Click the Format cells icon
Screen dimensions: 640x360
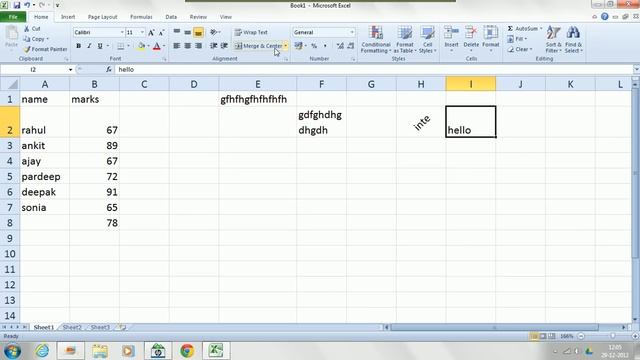pyautogui.click(x=491, y=33)
